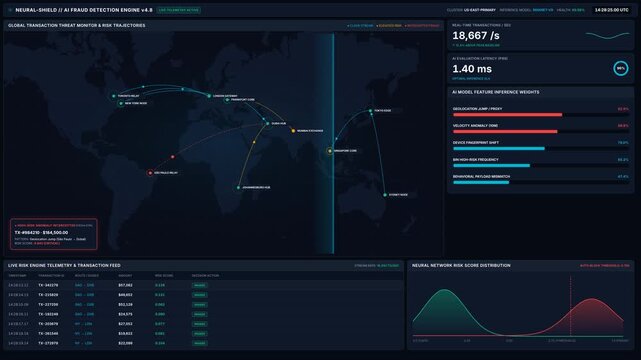Click the Elevated Risk legend item

click(x=389, y=26)
